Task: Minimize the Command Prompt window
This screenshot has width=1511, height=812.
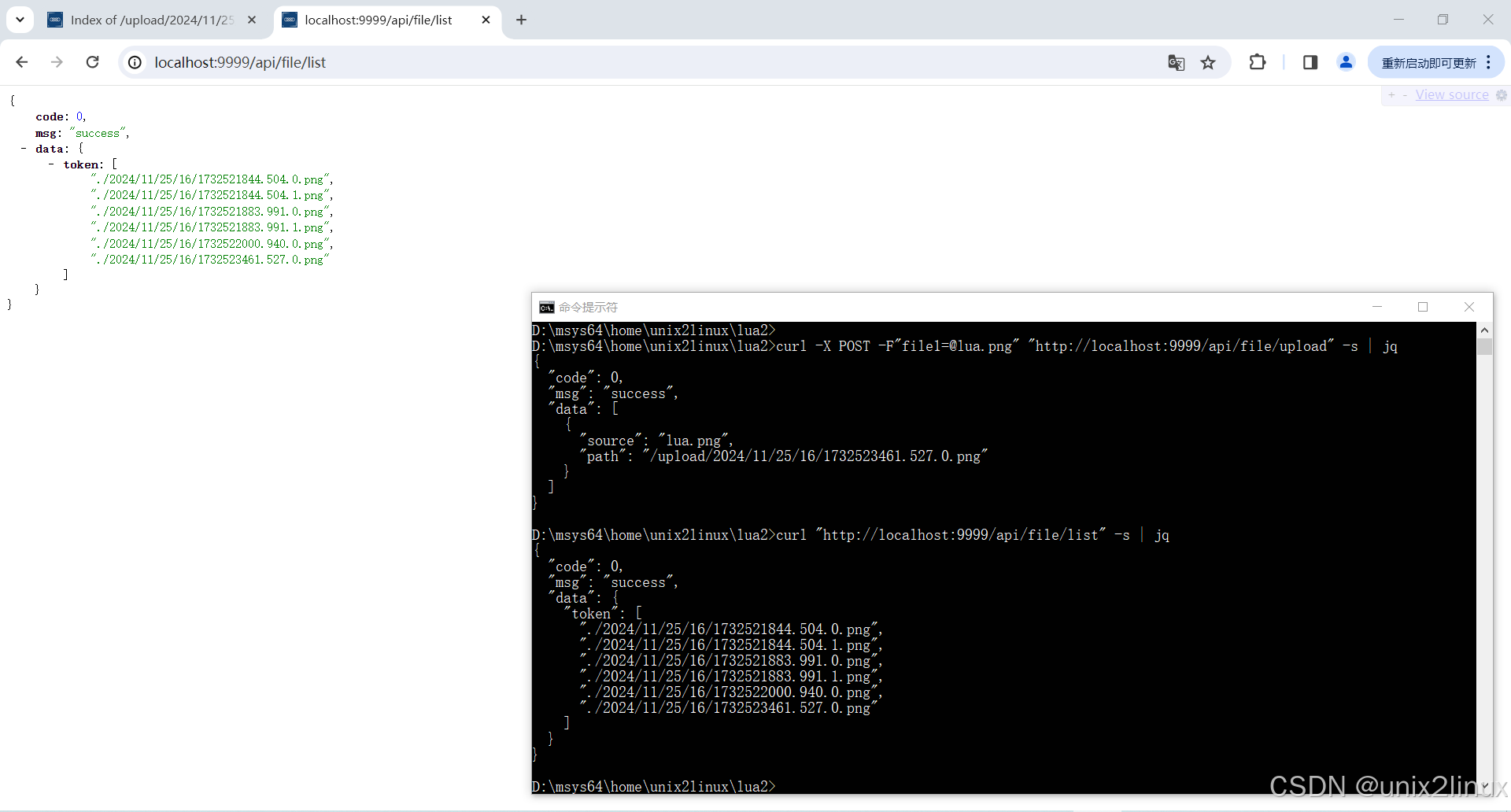Action: (x=1377, y=307)
